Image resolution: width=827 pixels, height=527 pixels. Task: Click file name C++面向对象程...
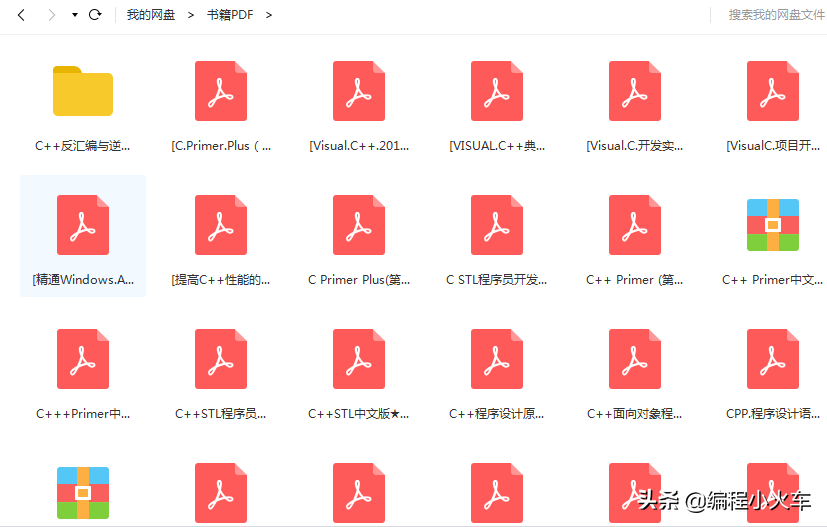634,414
